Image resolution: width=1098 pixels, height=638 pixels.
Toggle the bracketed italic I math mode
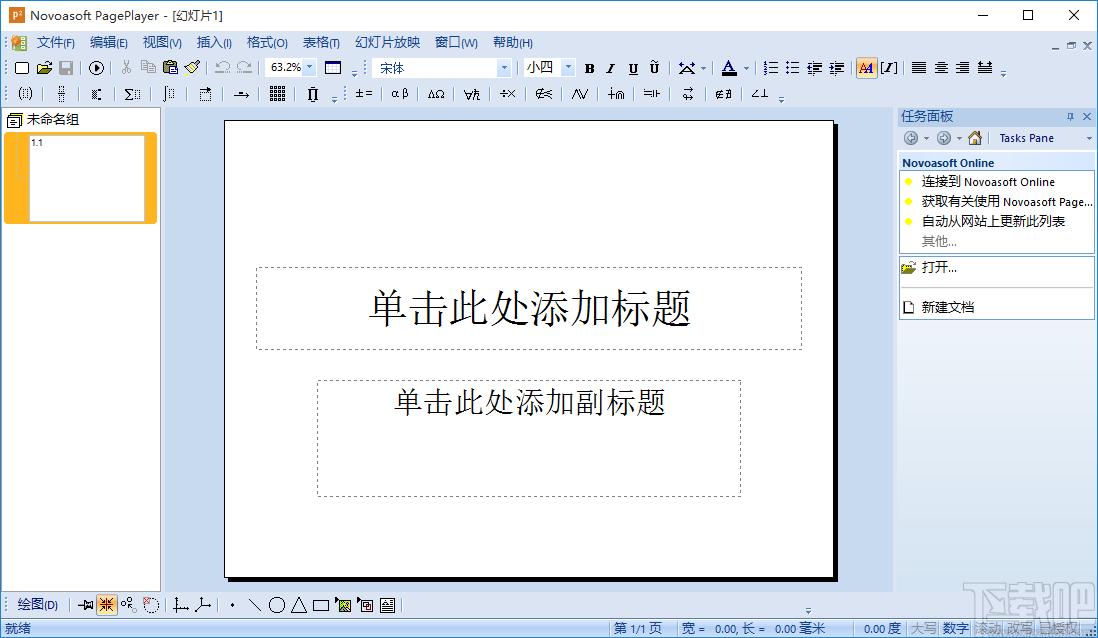click(889, 68)
